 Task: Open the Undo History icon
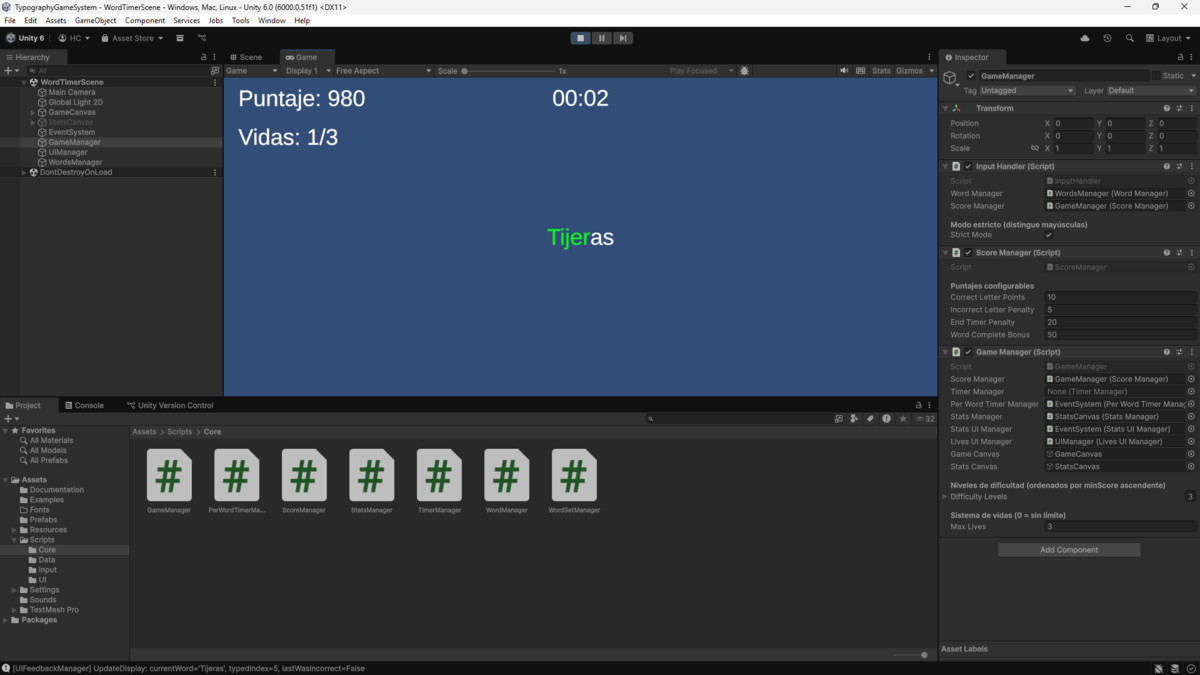point(1107,38)
